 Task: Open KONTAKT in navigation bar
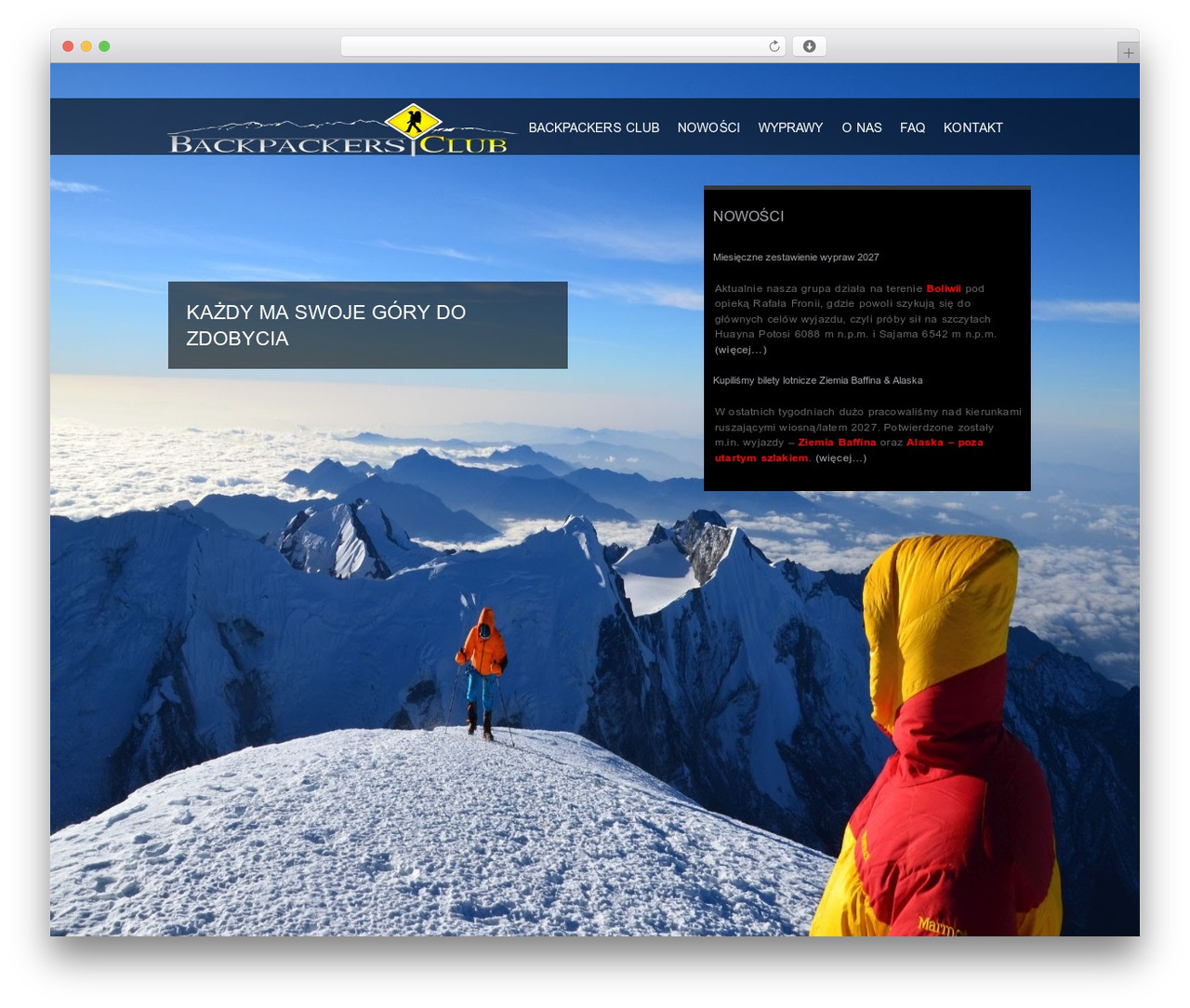[x=972, y=127]
